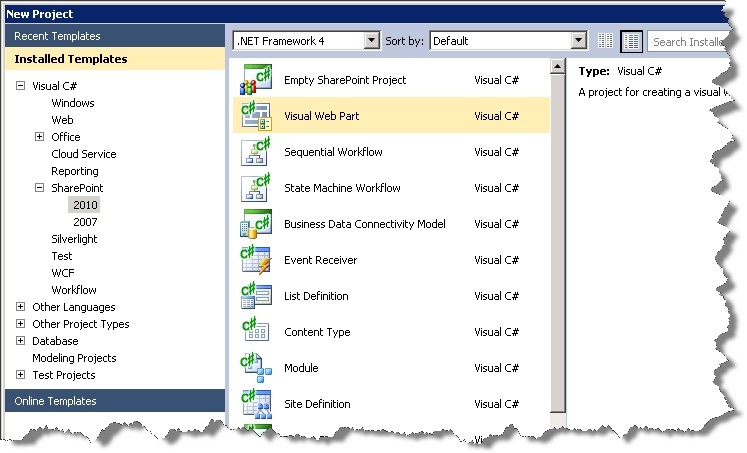Viewport: 747px width, 453px height.
Task: Select the Visual Web Part name
Action: click(322, 116)
